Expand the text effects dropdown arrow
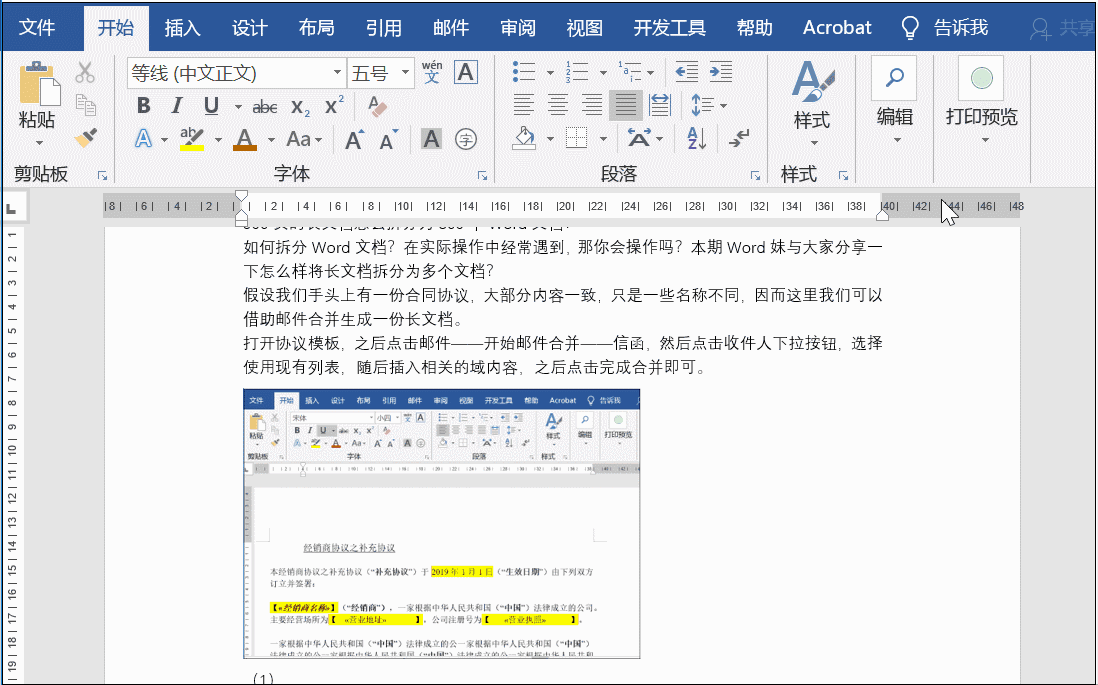The image size is (1098, 685). click(164, 139)
